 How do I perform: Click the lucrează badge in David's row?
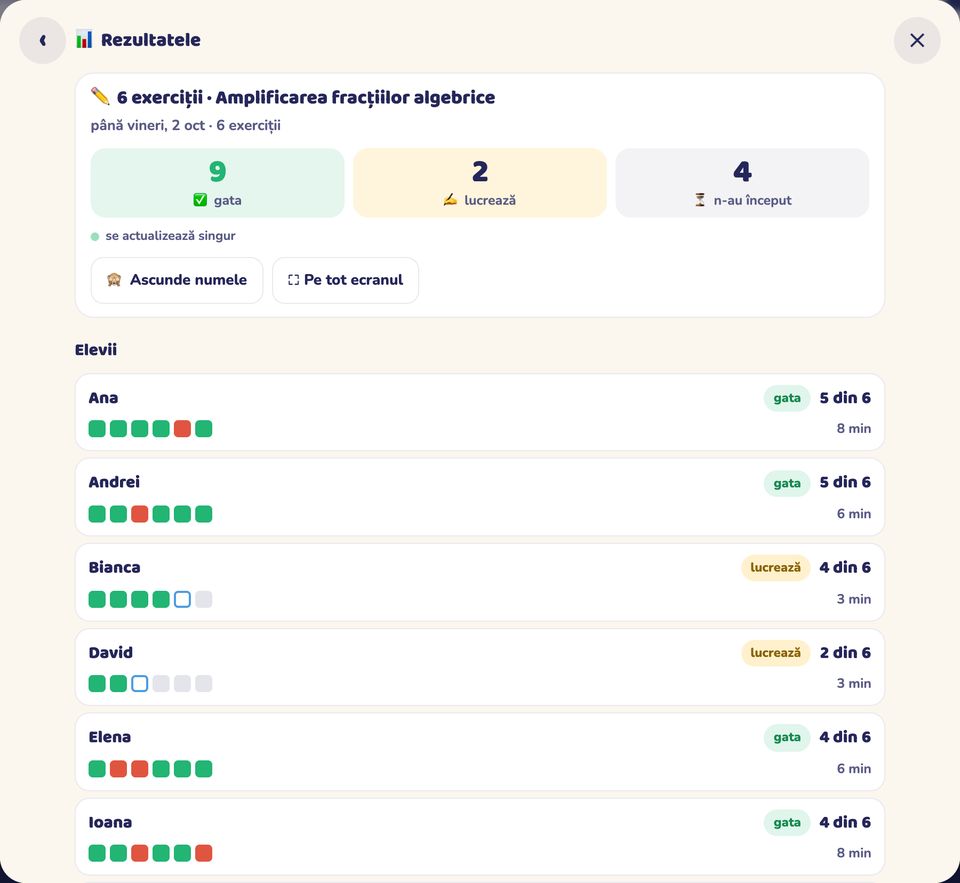[776, 653]
